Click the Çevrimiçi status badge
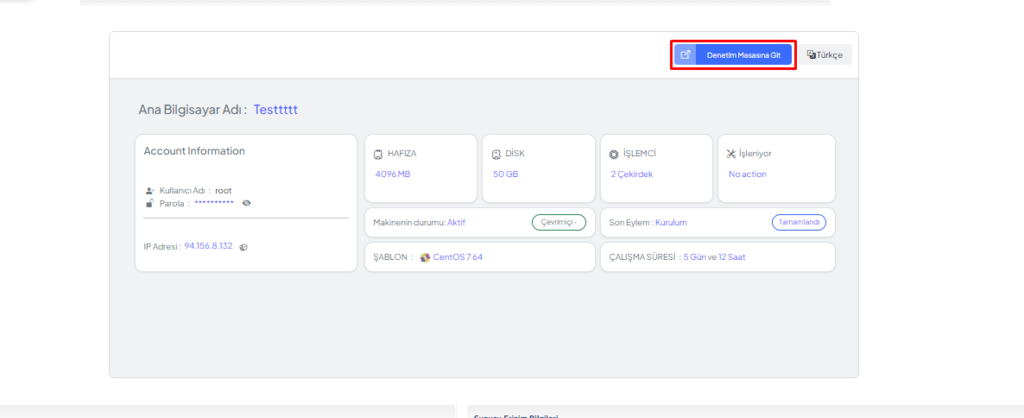The image size is (1024, 418). (x=559, y=223)
